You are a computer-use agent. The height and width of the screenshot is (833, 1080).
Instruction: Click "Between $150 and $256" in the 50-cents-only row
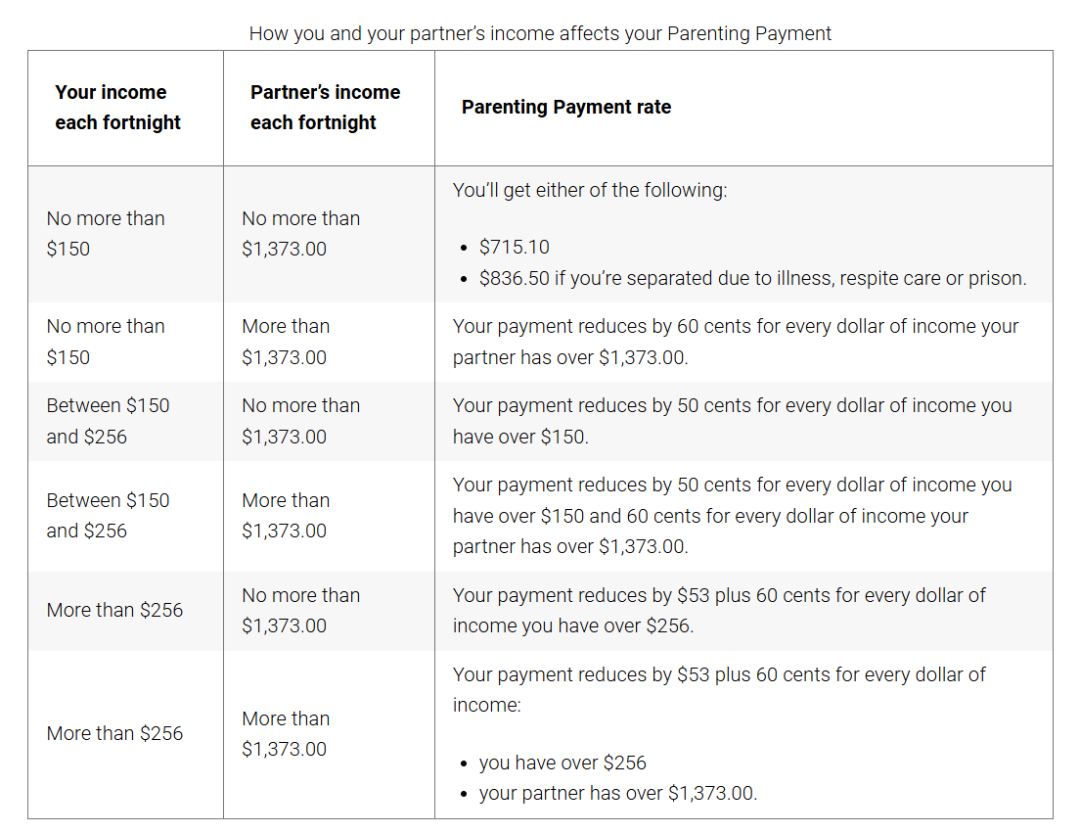pyautogui.click(x=107, y=420)
